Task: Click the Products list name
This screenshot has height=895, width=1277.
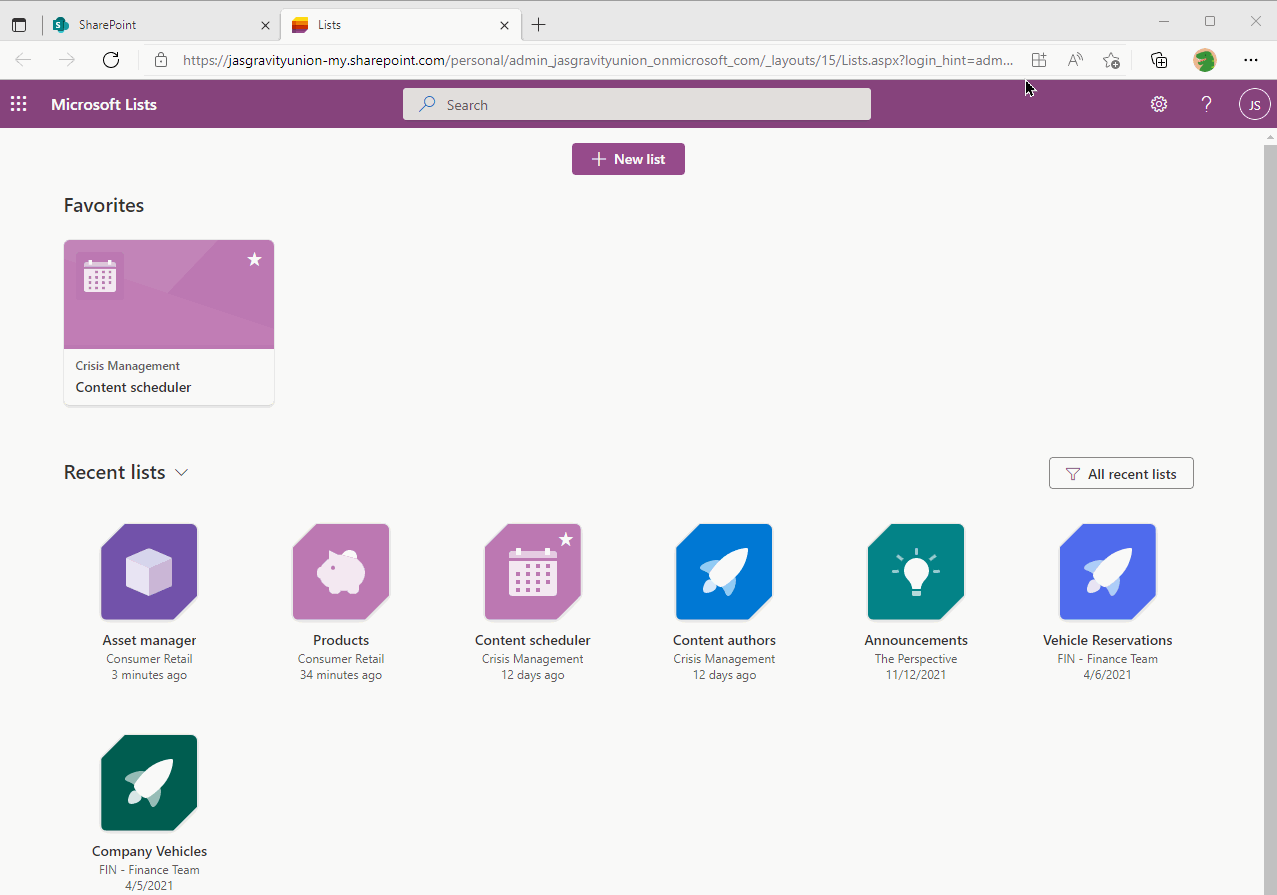Action: (341, 640)
